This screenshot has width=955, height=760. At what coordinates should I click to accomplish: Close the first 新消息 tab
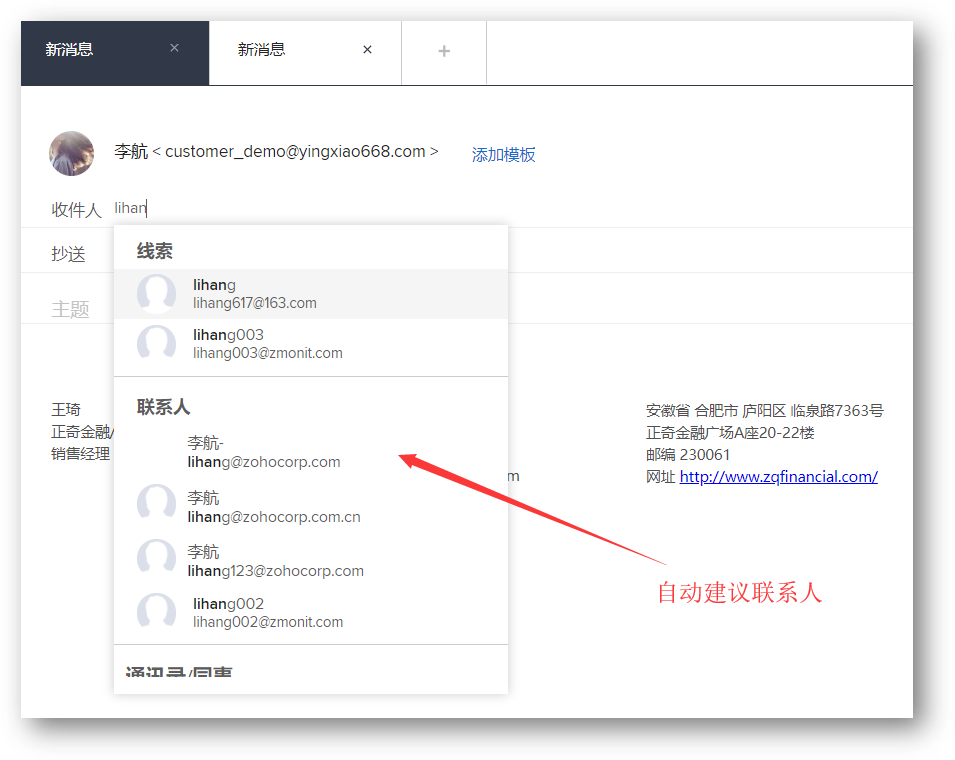tap(174, 48)
